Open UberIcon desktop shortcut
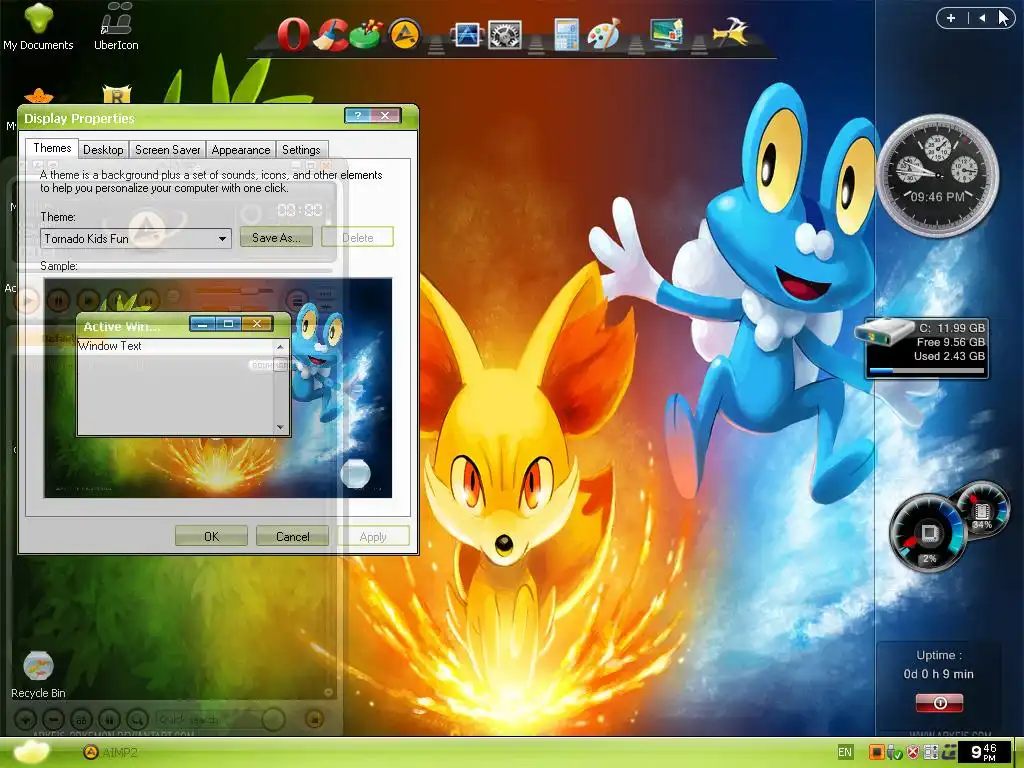The image size is (1024, 768). (x=116, y=26)
